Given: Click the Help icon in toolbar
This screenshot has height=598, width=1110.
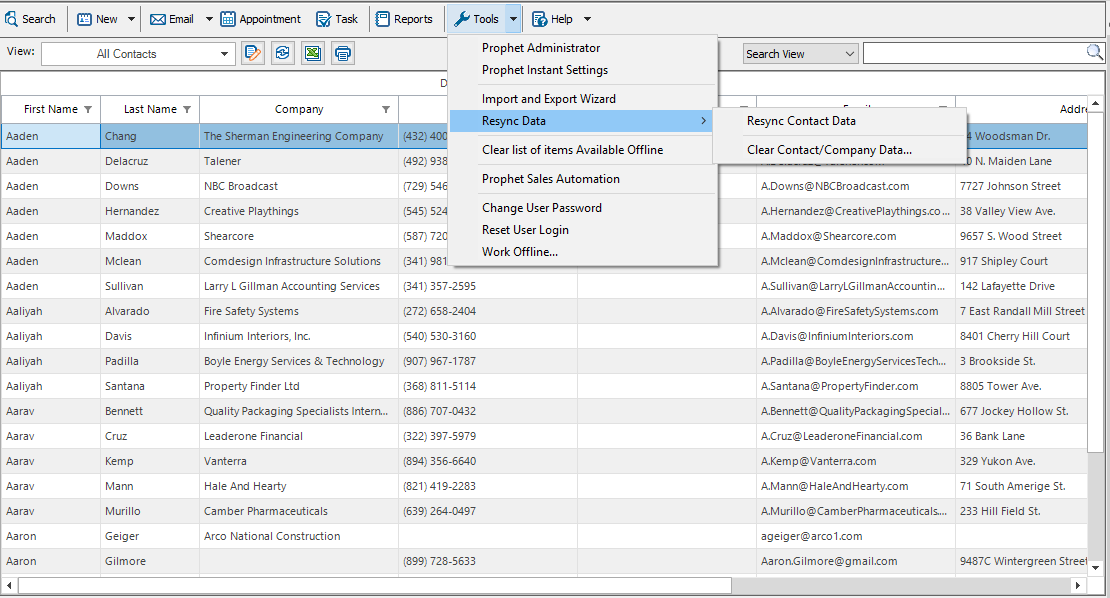Looking at the screenshot, I should click(539, 19).
